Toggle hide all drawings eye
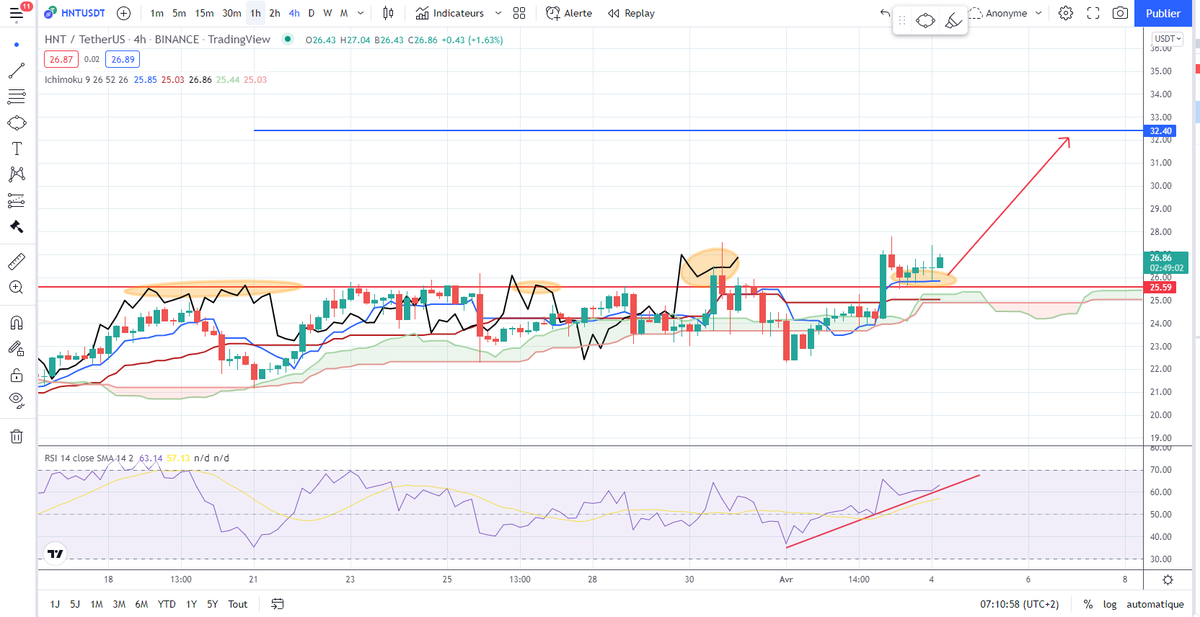Viewport: 1200px width, 617px height. click(16, 400)
